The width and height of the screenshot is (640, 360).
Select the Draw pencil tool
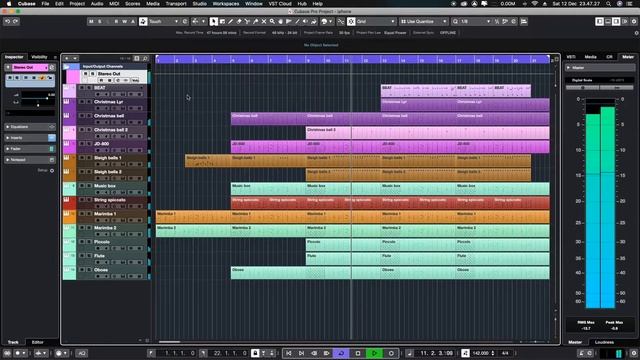click(231, 21)
